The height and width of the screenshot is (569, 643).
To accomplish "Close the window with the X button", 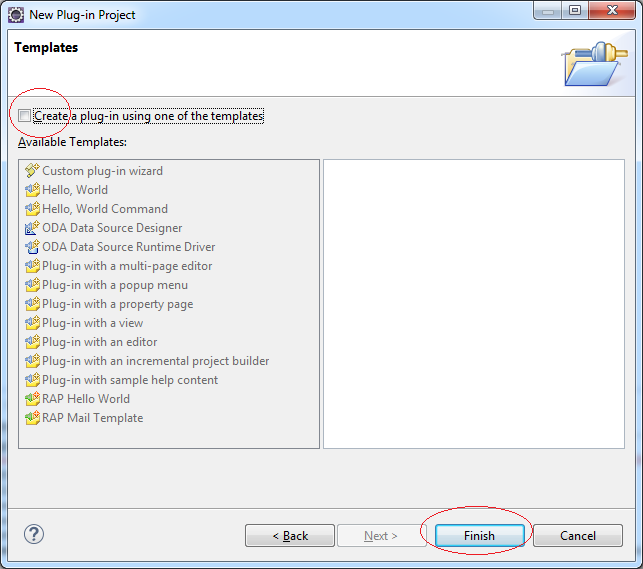I will 612,10.
